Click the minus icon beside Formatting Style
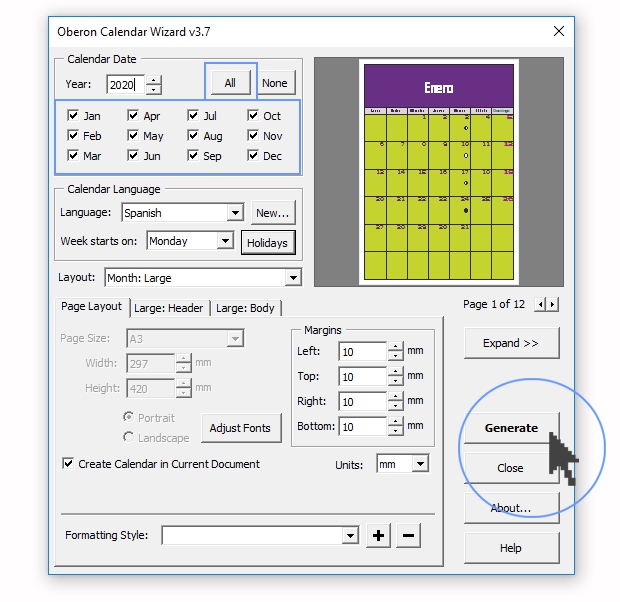 (x=408, y=536)
